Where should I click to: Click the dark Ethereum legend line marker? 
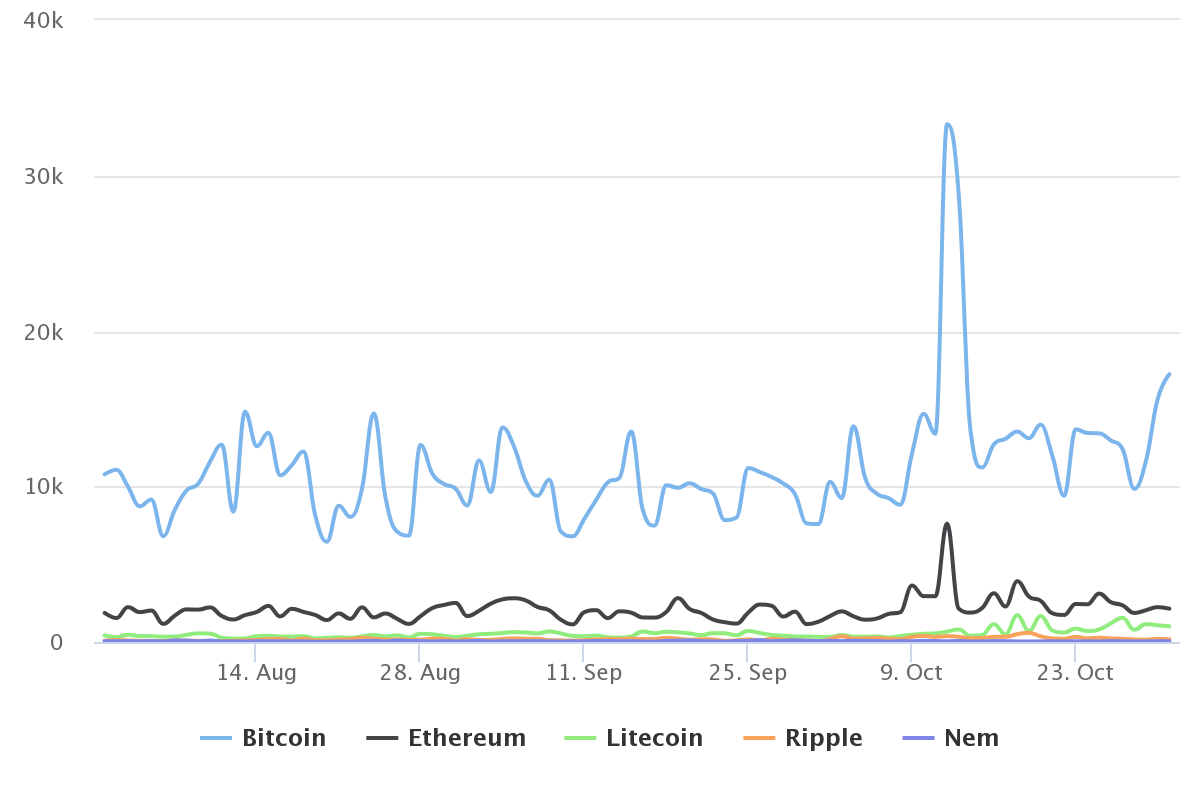point(382,738)
